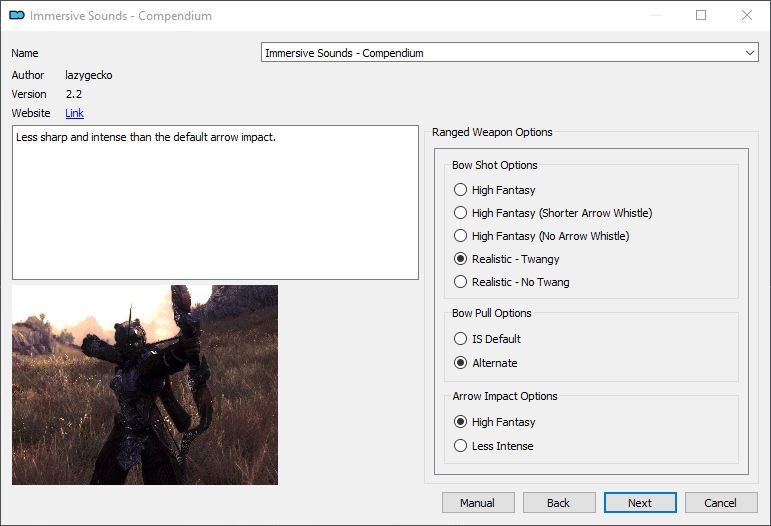Open the Website Link
Screen dimensions: 771x526
click(74, 113)
